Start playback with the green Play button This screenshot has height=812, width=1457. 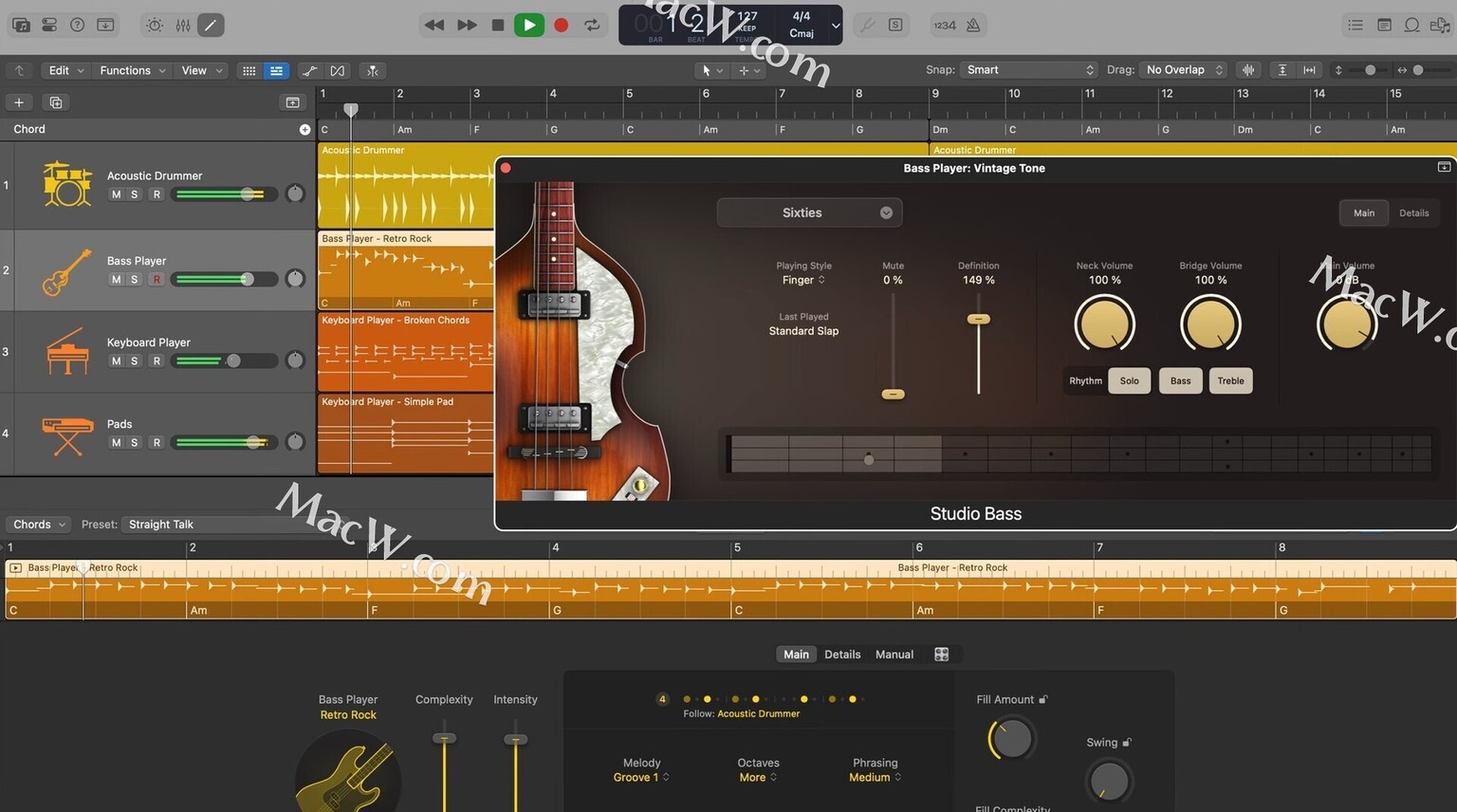[529, 26]
